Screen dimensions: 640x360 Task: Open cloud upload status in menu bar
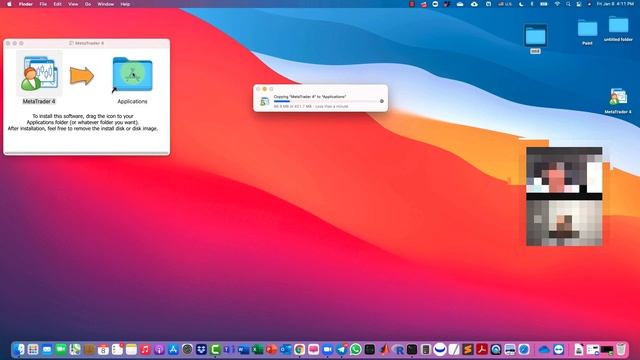coord(474,4)
